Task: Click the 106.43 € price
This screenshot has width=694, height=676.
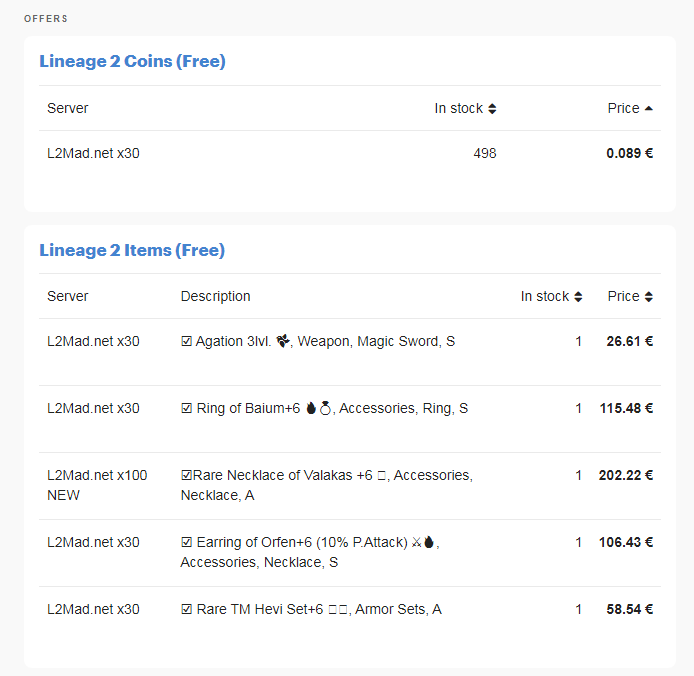Action: tap(626, 542)
